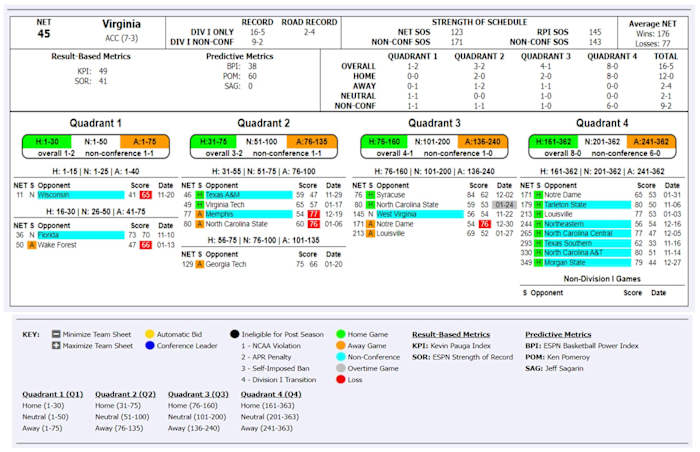Click the yellow Automatic Bid circle icon
Viewport: 700px width, 452px height.
pos(148,335)
